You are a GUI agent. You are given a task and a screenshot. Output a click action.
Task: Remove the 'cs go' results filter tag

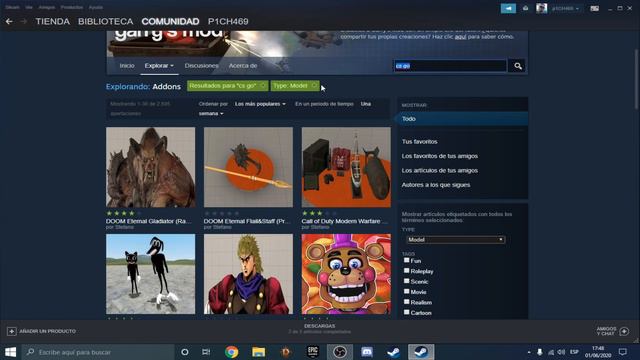pos(262,85)
